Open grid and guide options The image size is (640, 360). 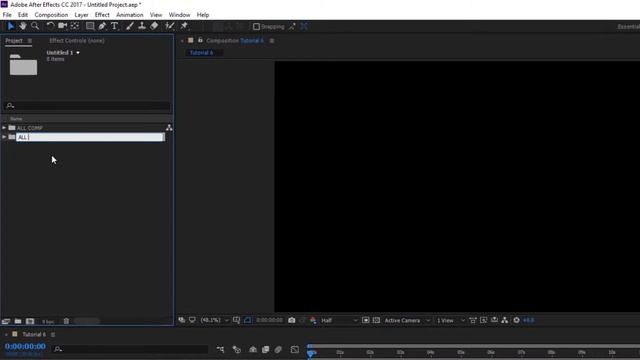[236, 320]
